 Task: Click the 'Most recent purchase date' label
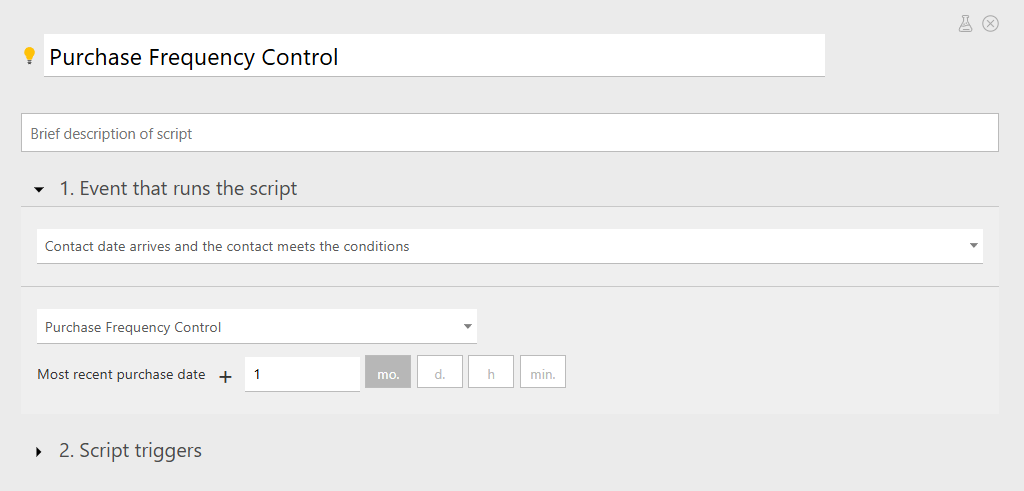(121, 375)
